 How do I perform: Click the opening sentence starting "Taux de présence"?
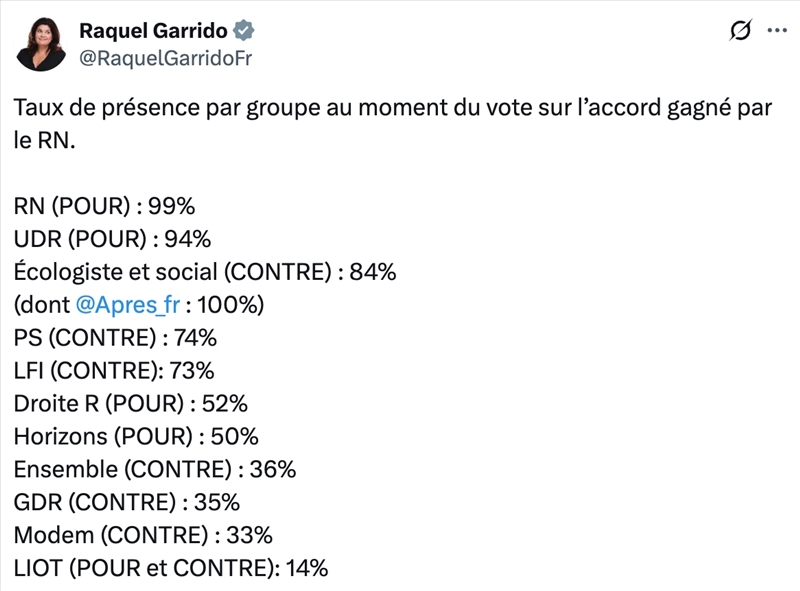point(394,109)
